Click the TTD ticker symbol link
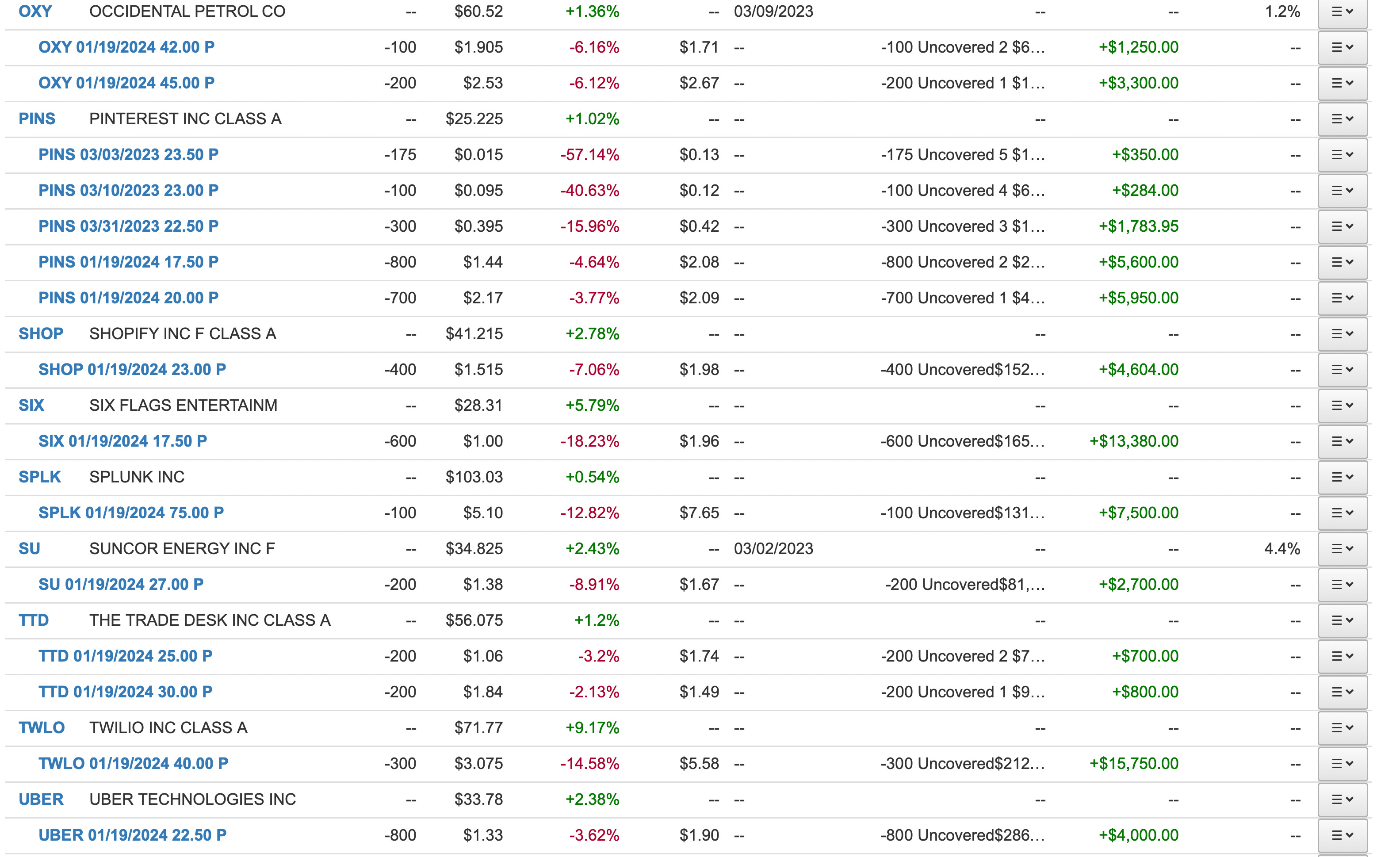This screenshot has height=857, width=1400. [34, 620]
